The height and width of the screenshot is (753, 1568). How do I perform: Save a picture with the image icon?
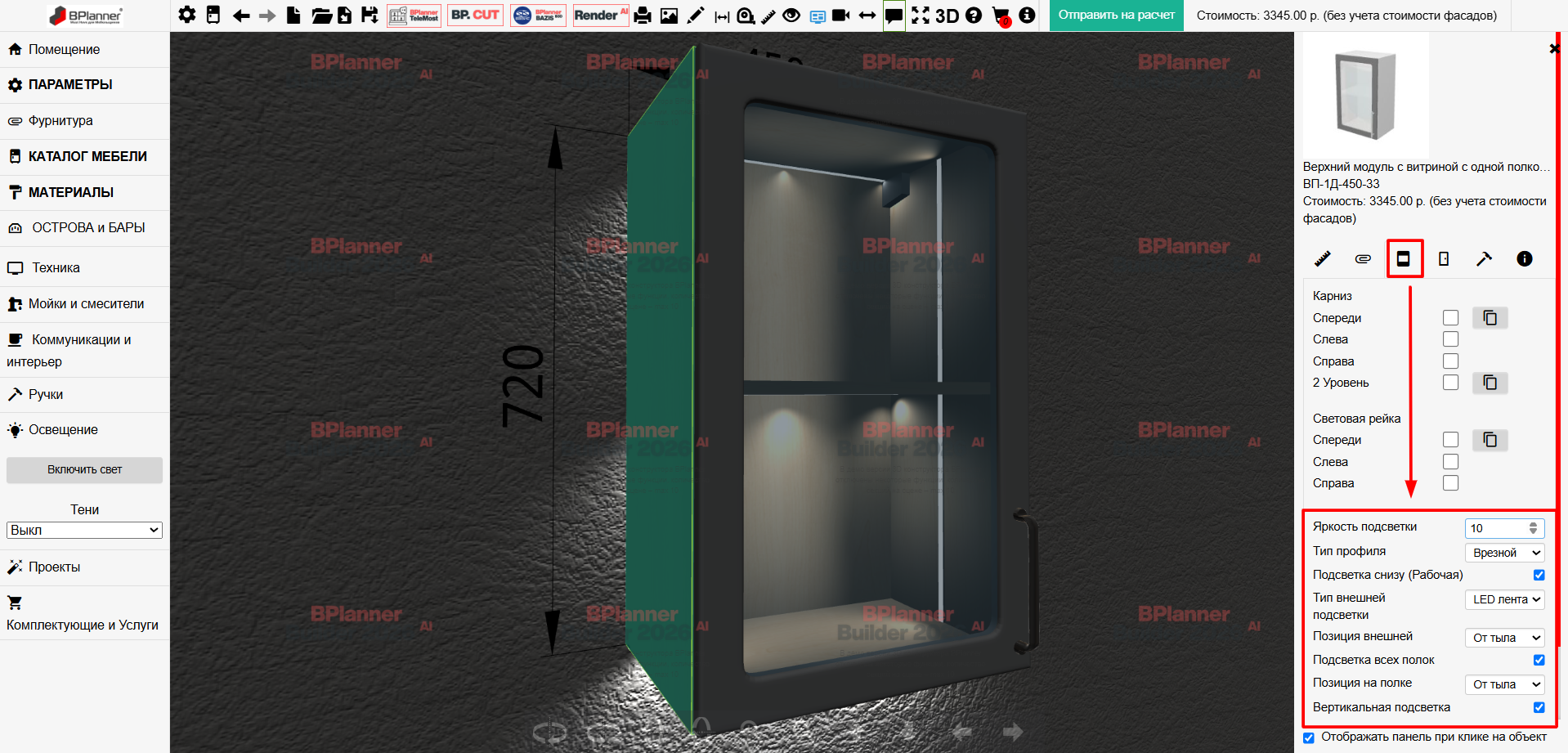point(669,16)
